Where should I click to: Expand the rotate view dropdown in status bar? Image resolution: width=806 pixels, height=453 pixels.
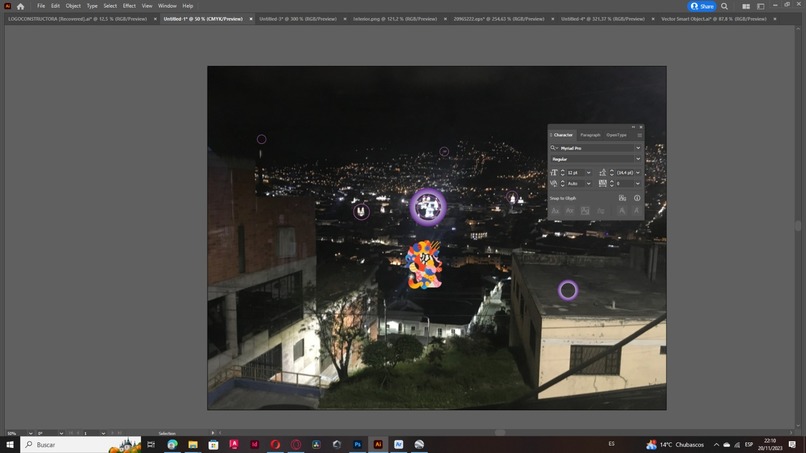[x=61, y=433]
